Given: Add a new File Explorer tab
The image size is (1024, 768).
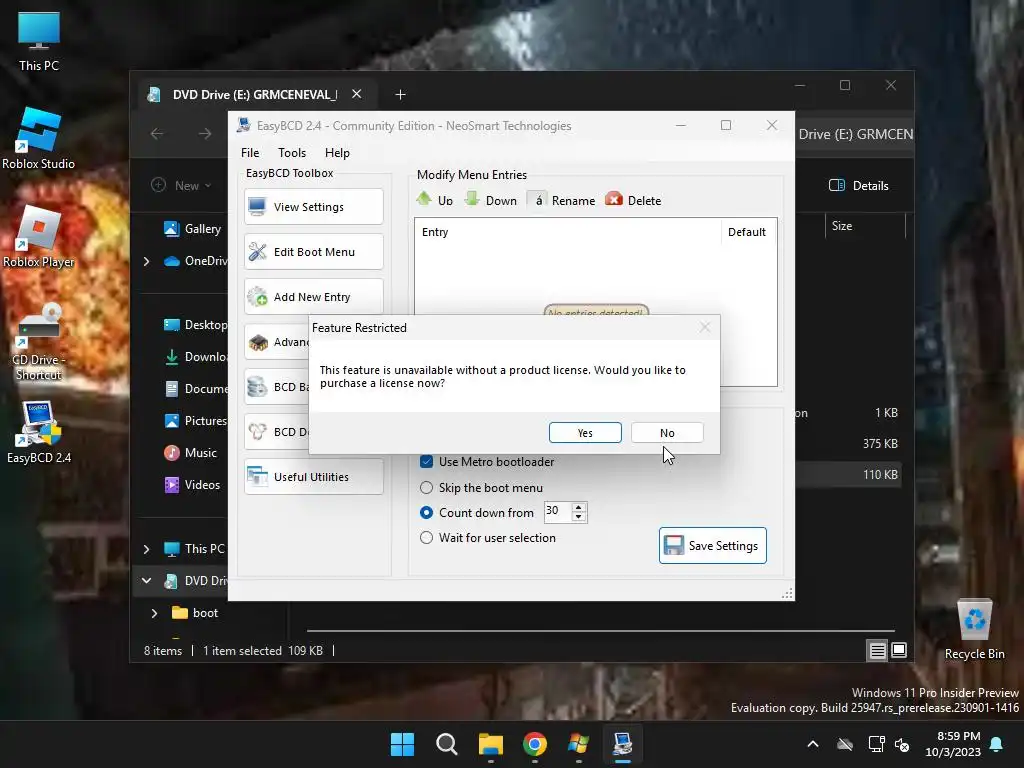Looking at the screenshot, I should point(400,95).
